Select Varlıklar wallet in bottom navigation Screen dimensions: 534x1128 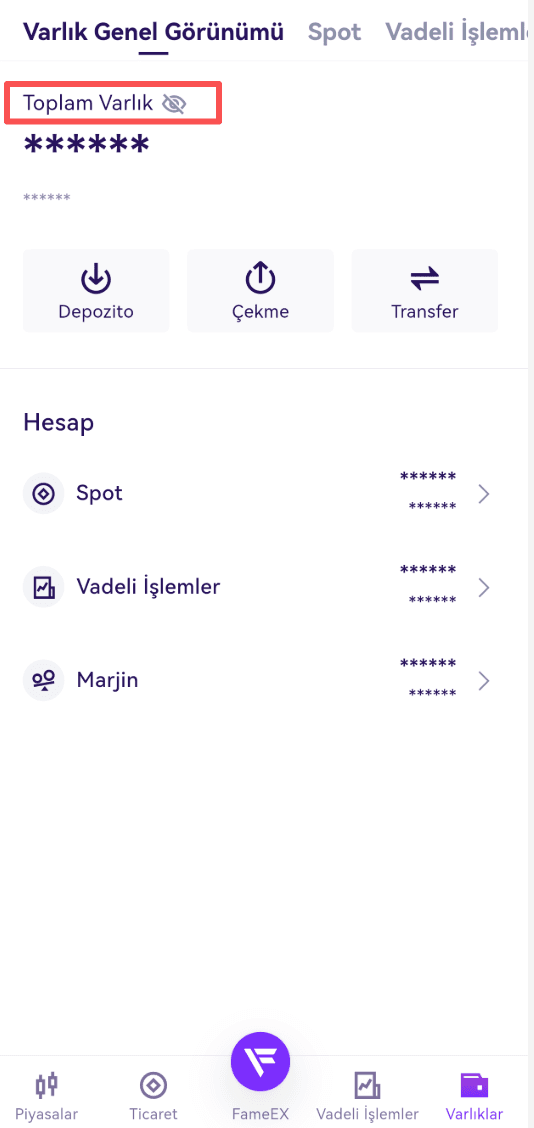474,1096
